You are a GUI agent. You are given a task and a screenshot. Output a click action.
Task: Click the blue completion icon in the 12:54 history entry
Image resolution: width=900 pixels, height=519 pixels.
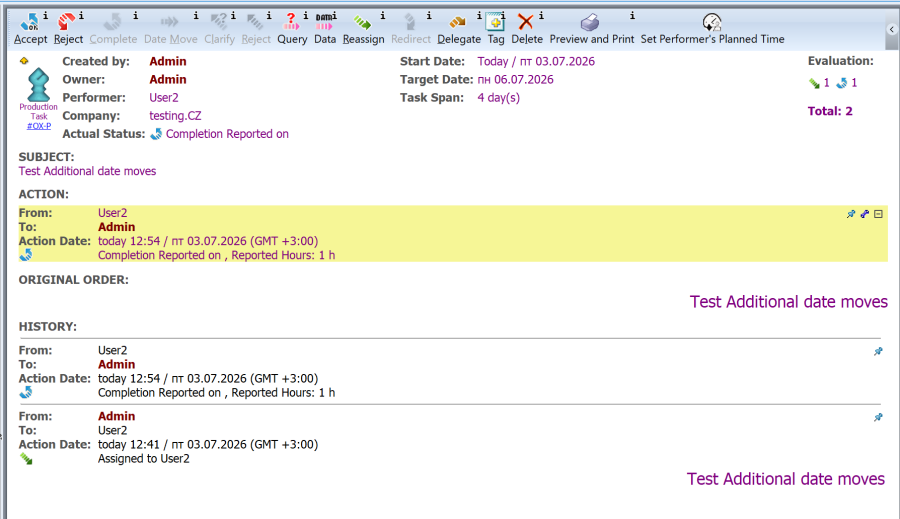coord(26,393)
